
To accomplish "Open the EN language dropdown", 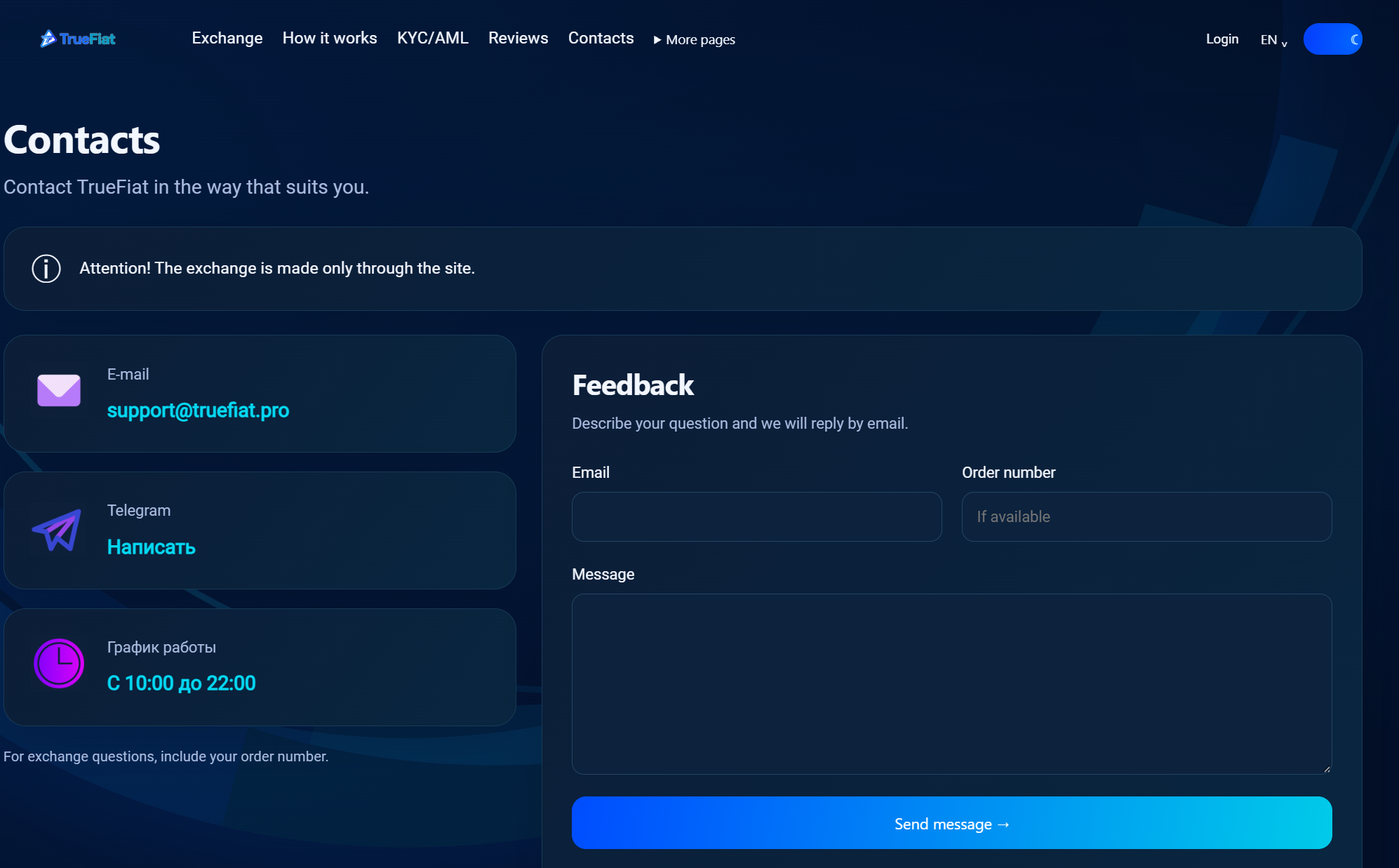I will (1273, 40).
